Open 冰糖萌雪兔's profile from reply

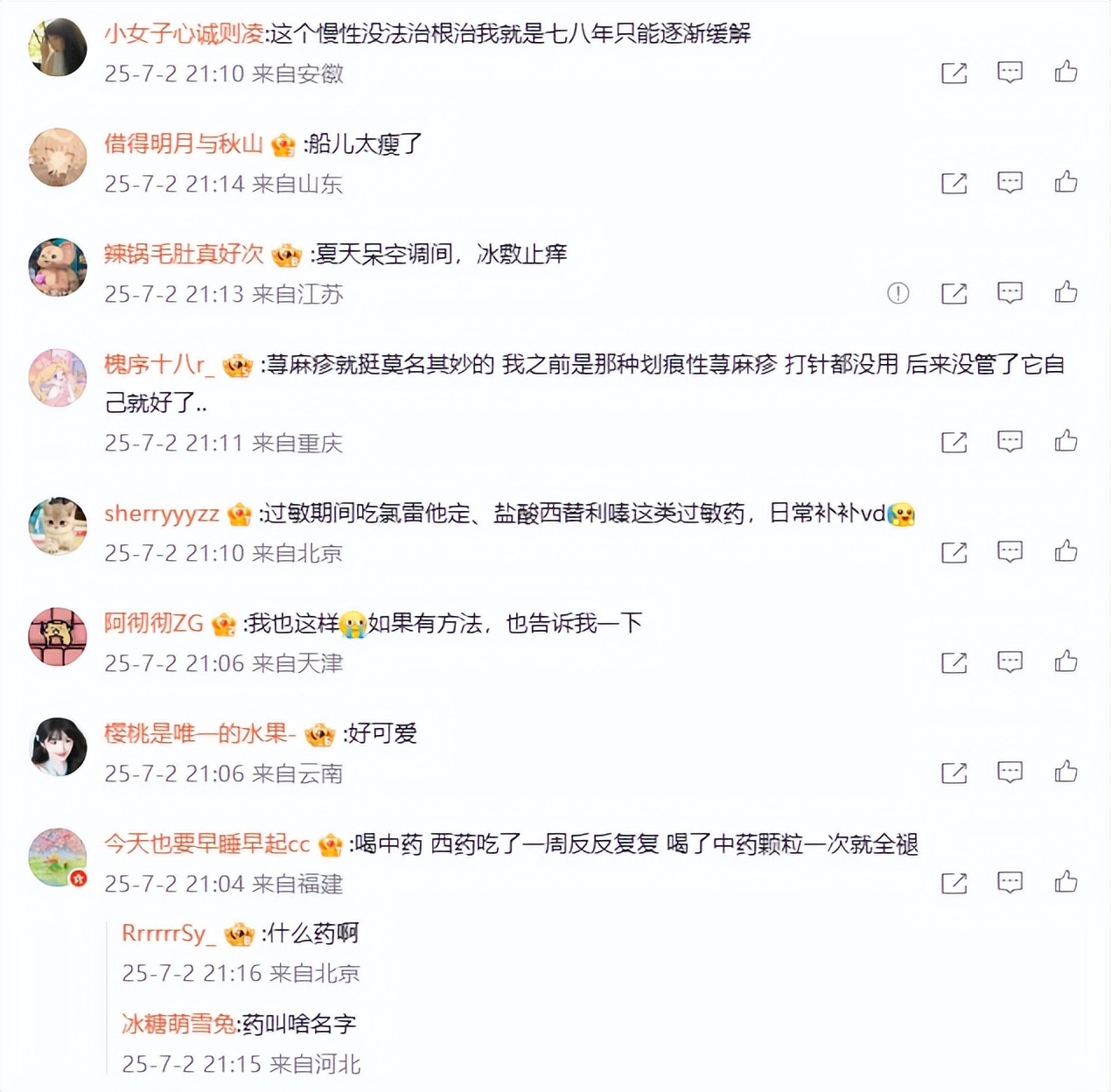178,1024
